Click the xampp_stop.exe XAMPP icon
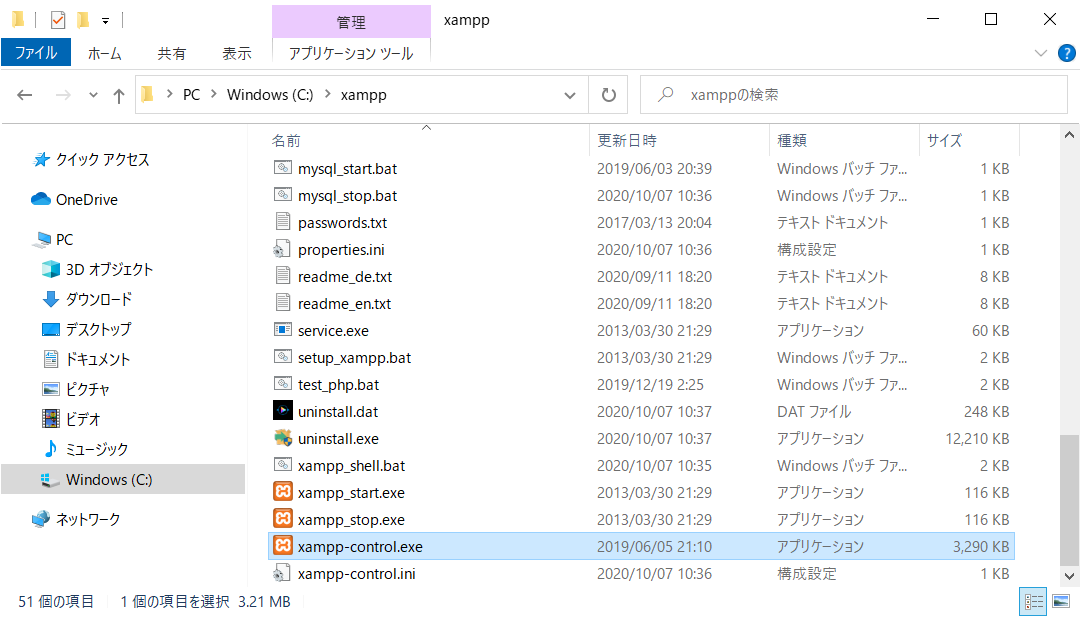This screenshot has width=1081, height=617. [283, 518]
